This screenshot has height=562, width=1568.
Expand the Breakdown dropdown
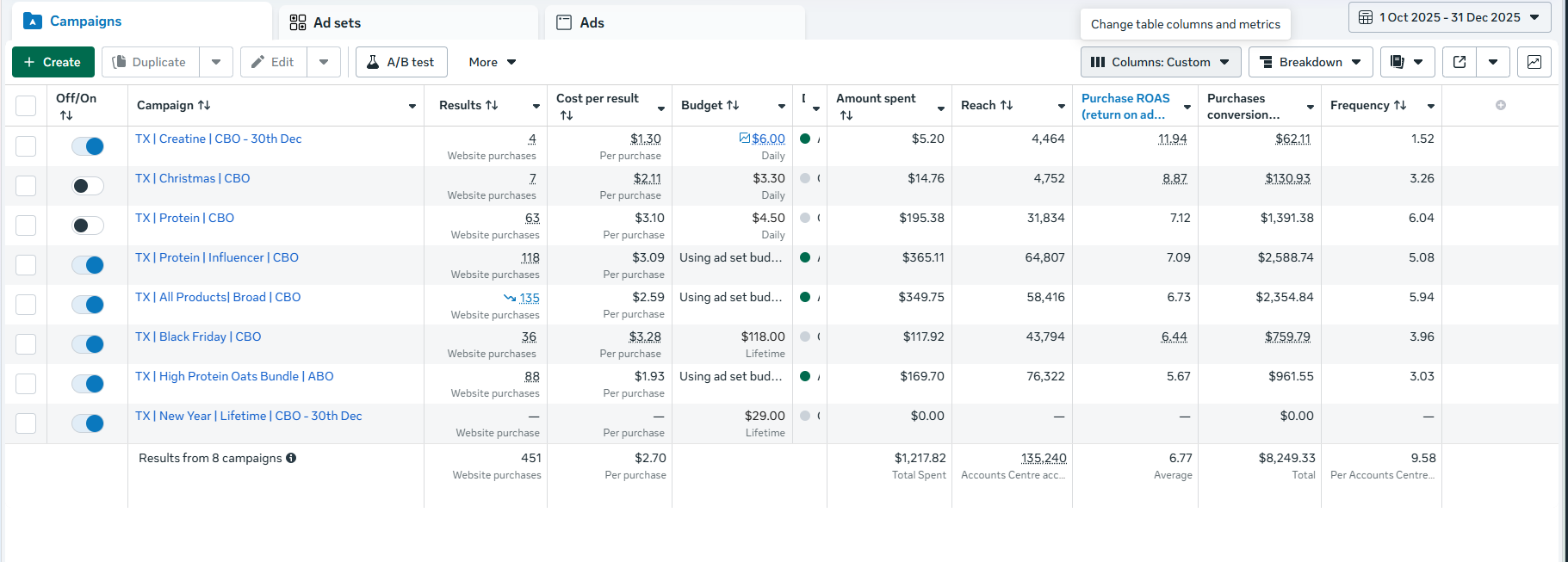[x=1310, y=62]
